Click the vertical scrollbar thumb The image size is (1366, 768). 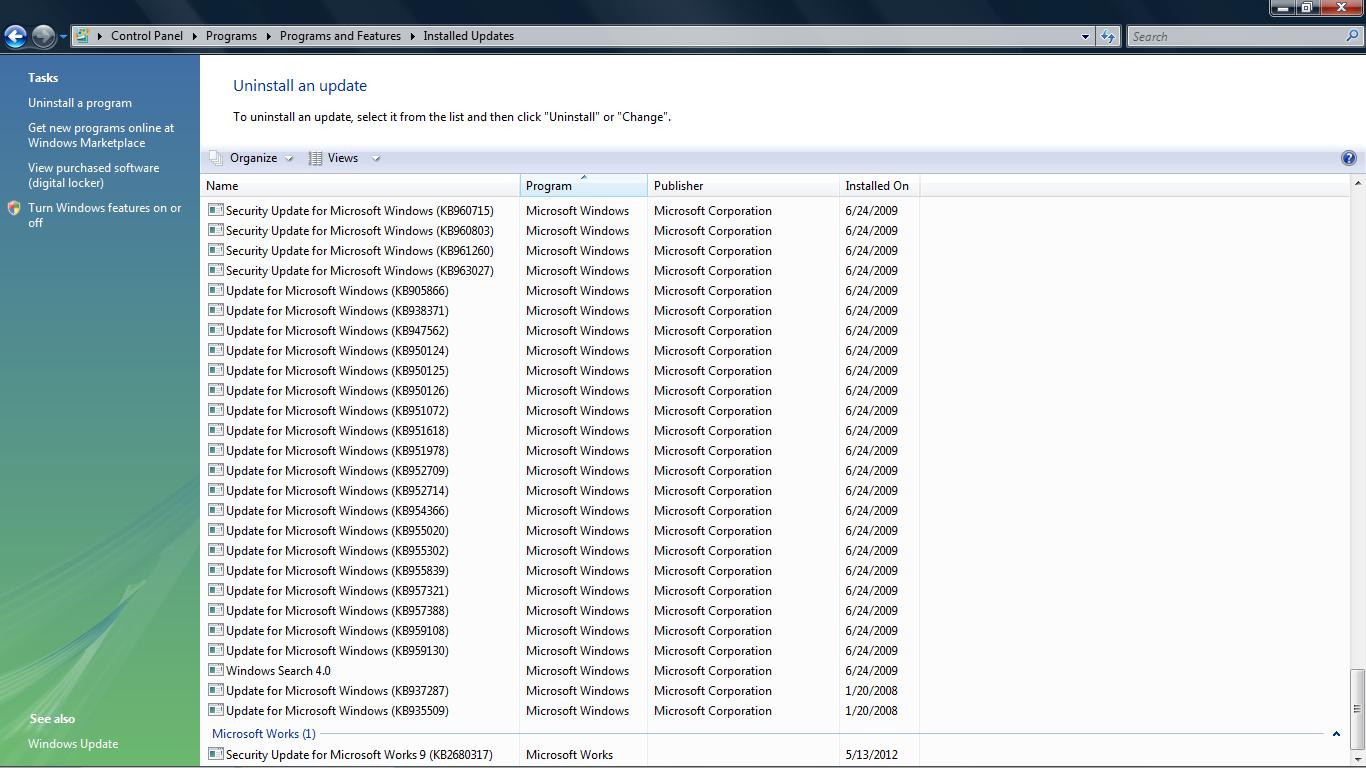[1357, 707]
